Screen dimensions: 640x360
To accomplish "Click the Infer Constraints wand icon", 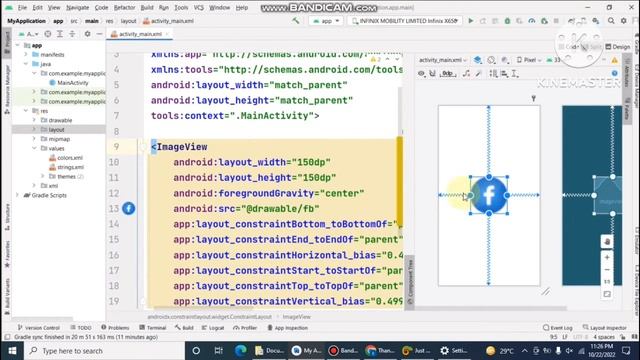I will coord(478,74).
